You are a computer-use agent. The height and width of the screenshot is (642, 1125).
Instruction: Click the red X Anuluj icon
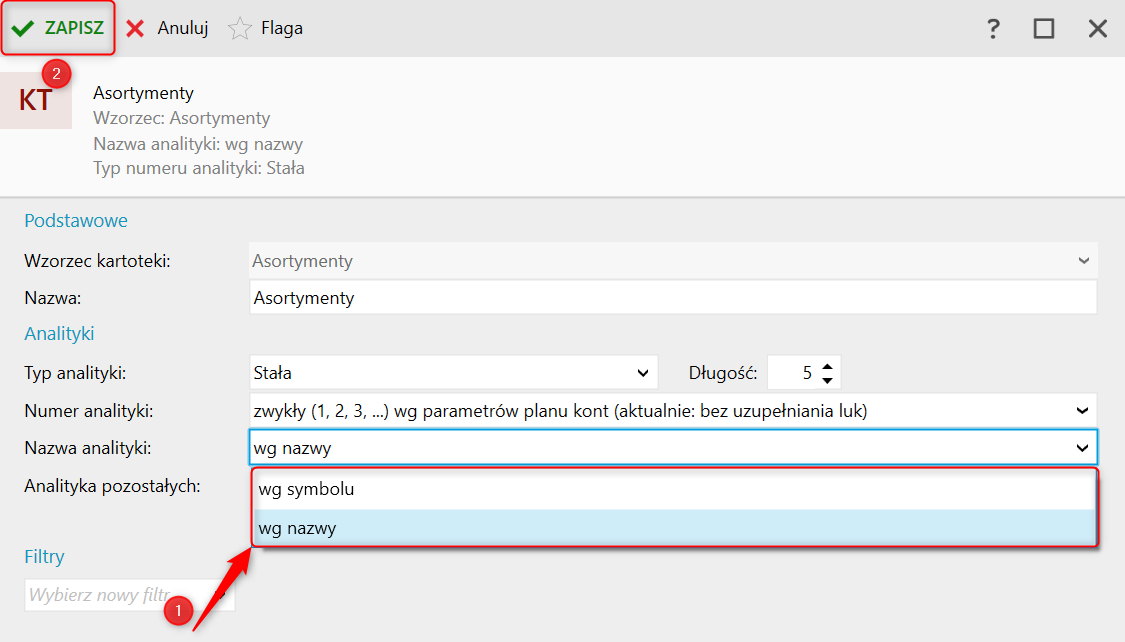tap(136, 29)
